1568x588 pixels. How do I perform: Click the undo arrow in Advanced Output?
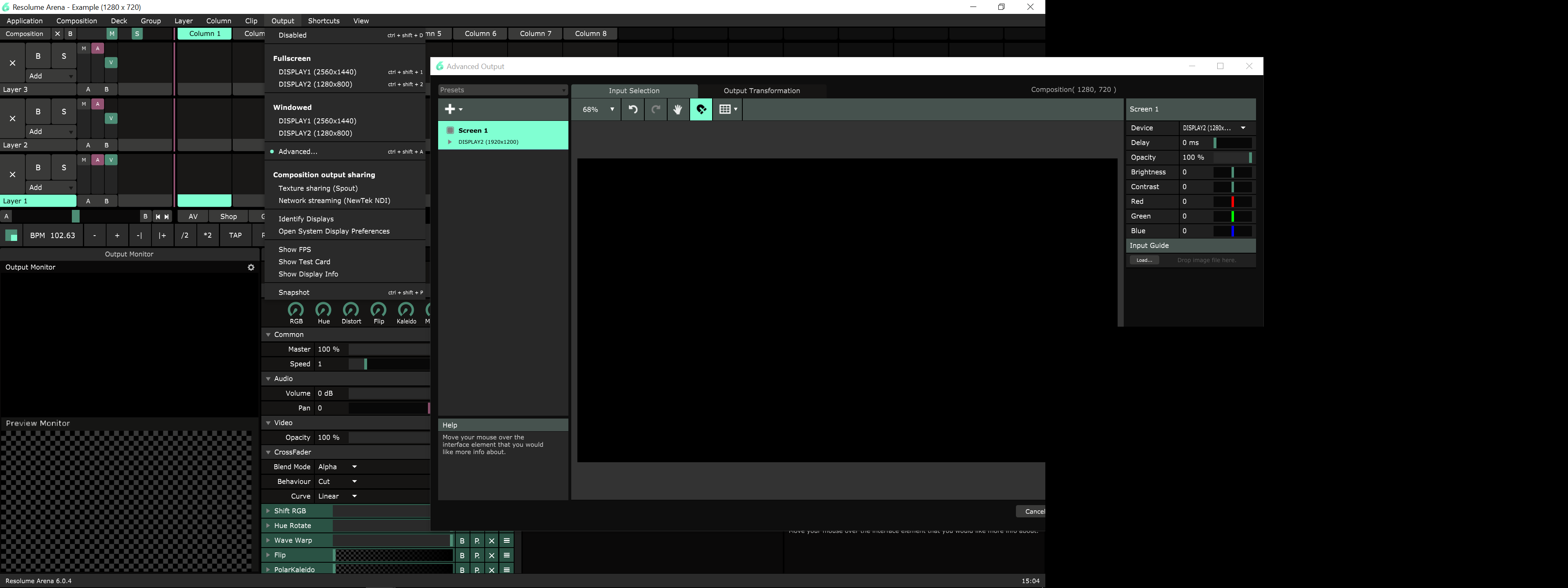[x=633, y=109]
